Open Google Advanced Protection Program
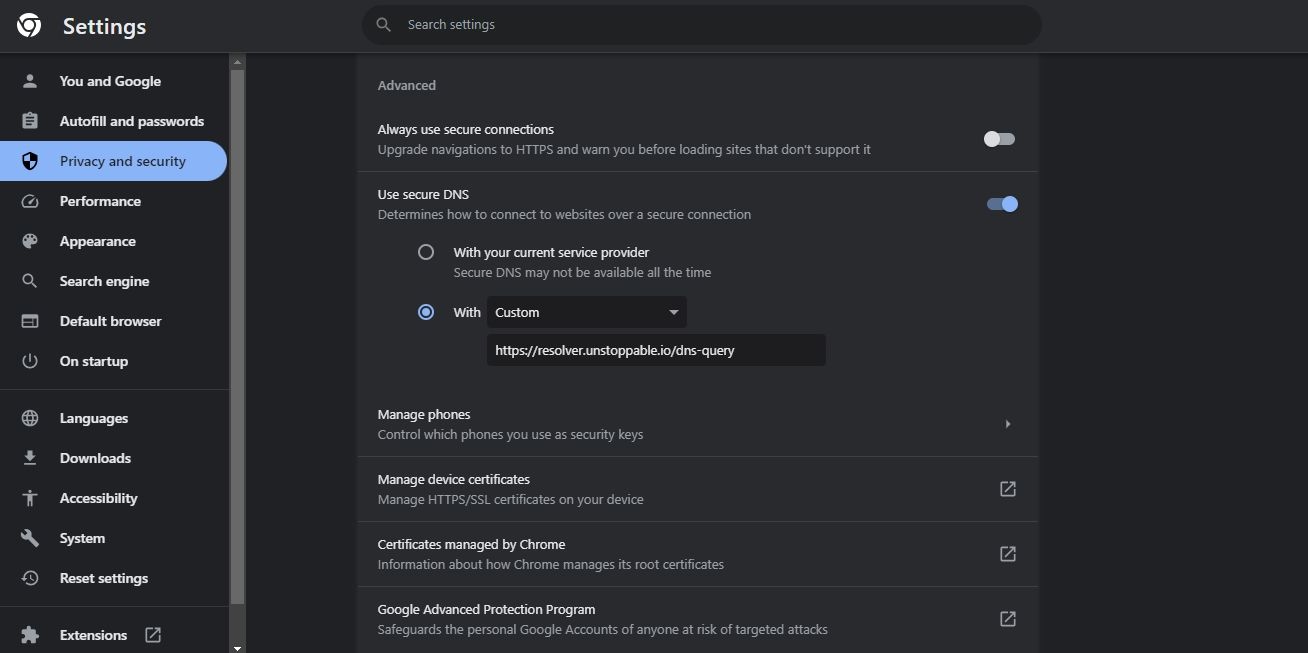 [1007, 619]
